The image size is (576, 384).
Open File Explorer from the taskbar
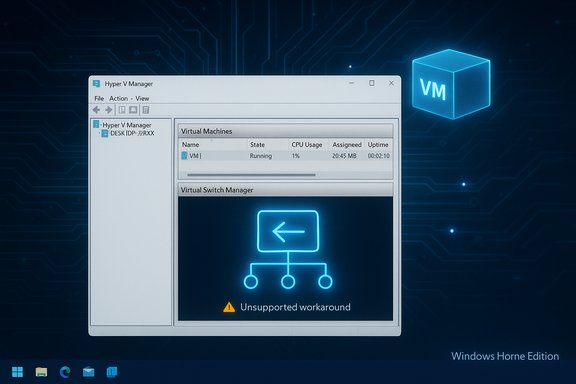[41, 372]
